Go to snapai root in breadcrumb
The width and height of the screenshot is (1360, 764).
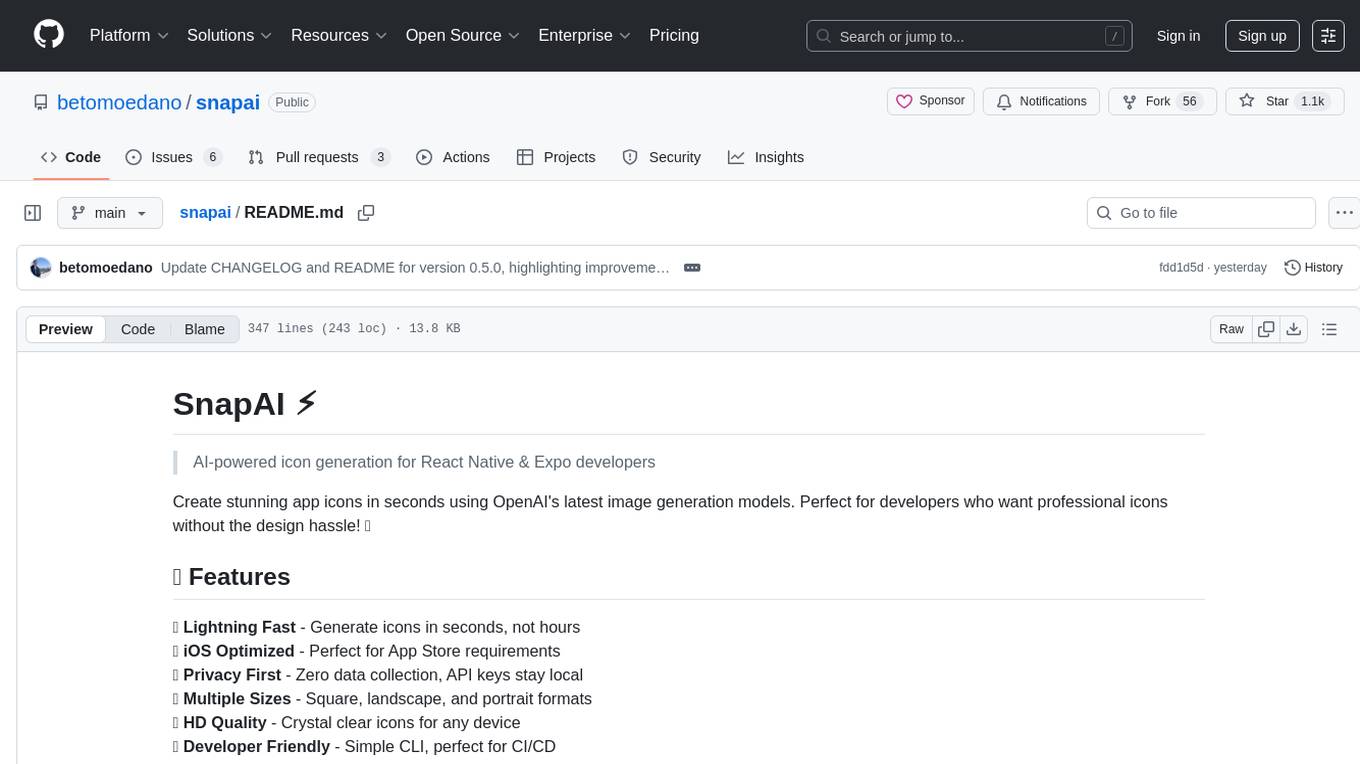coord(205,212)
